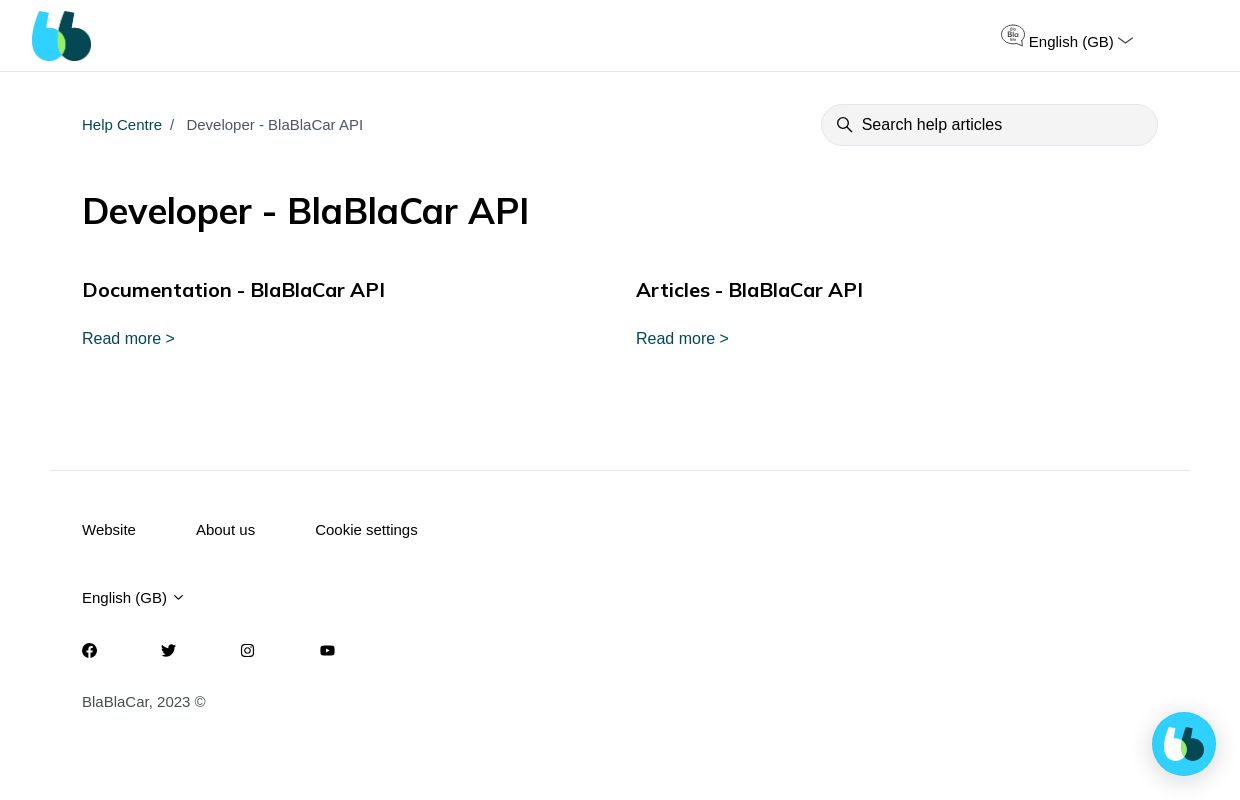Open the Twitter social icon
The image size is (1240, 800).
click(168, 651)
